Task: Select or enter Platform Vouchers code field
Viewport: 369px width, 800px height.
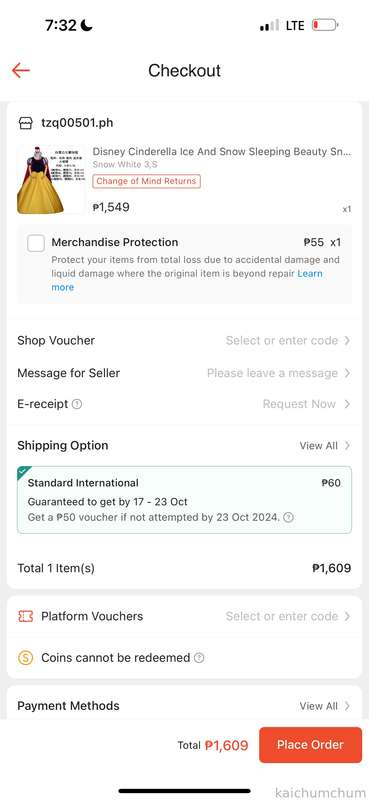Action: [288, 616]
